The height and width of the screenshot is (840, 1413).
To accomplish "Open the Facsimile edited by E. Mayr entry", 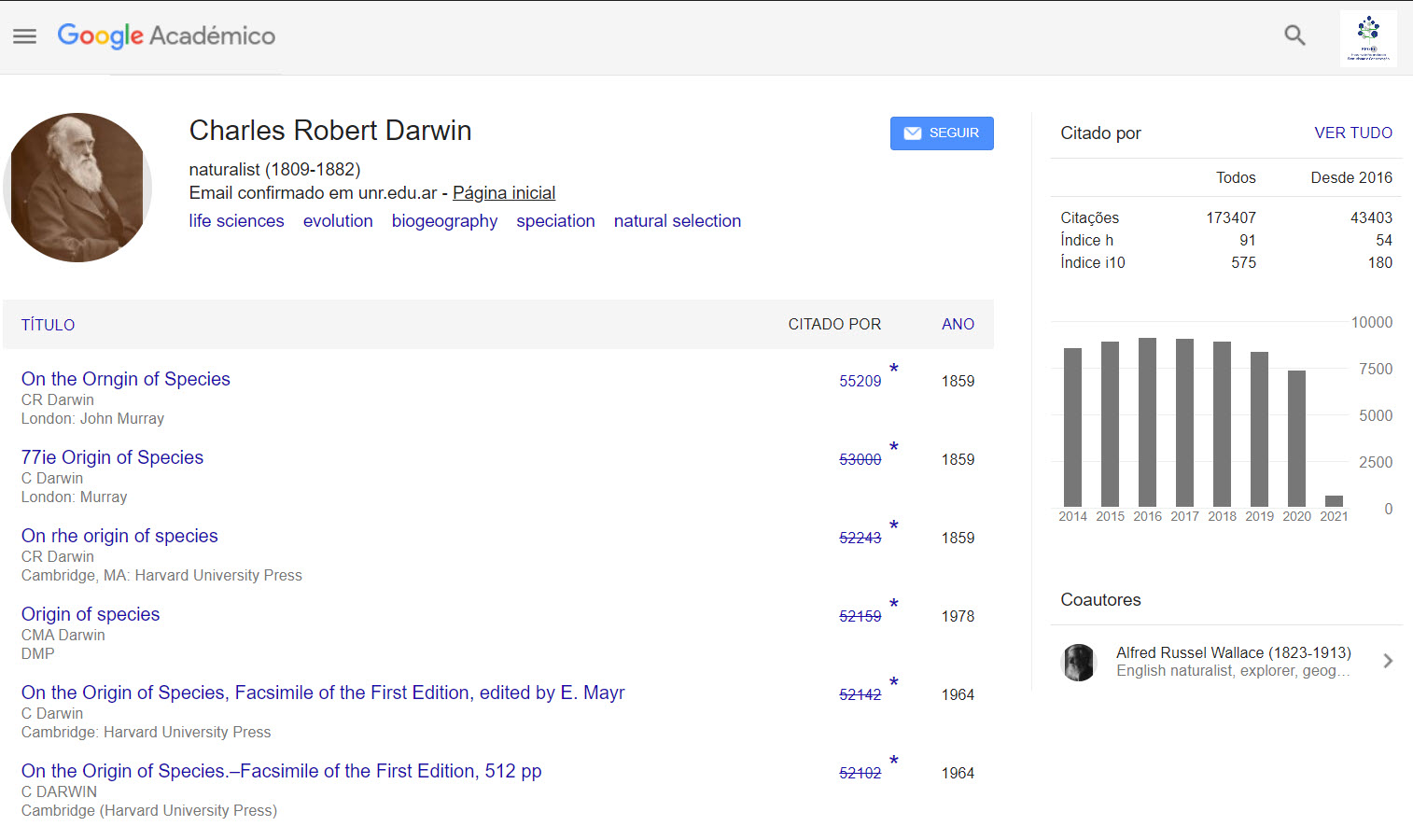I will [323, 693].
